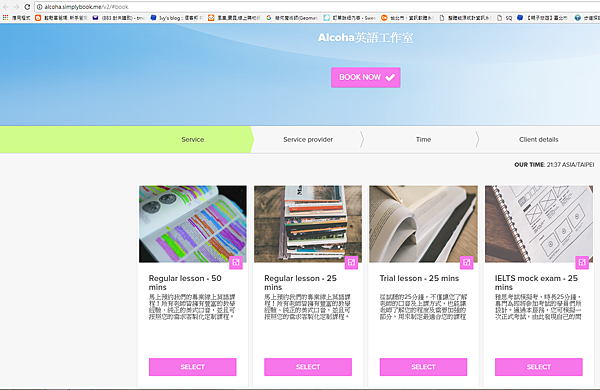This screenshot has width=600, height=390.
Task: Select the Regular lesson - 50 mins service
Action: pos(192,367)
